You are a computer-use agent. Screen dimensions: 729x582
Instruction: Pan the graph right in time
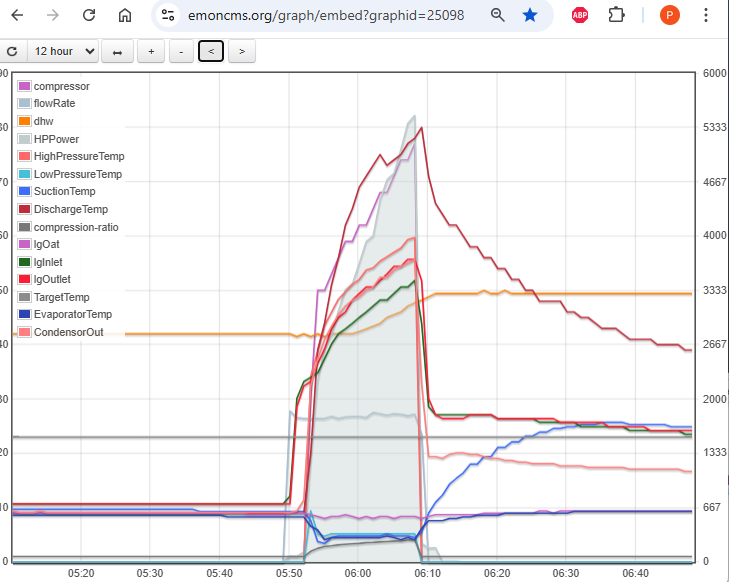[x=242, y=51]
